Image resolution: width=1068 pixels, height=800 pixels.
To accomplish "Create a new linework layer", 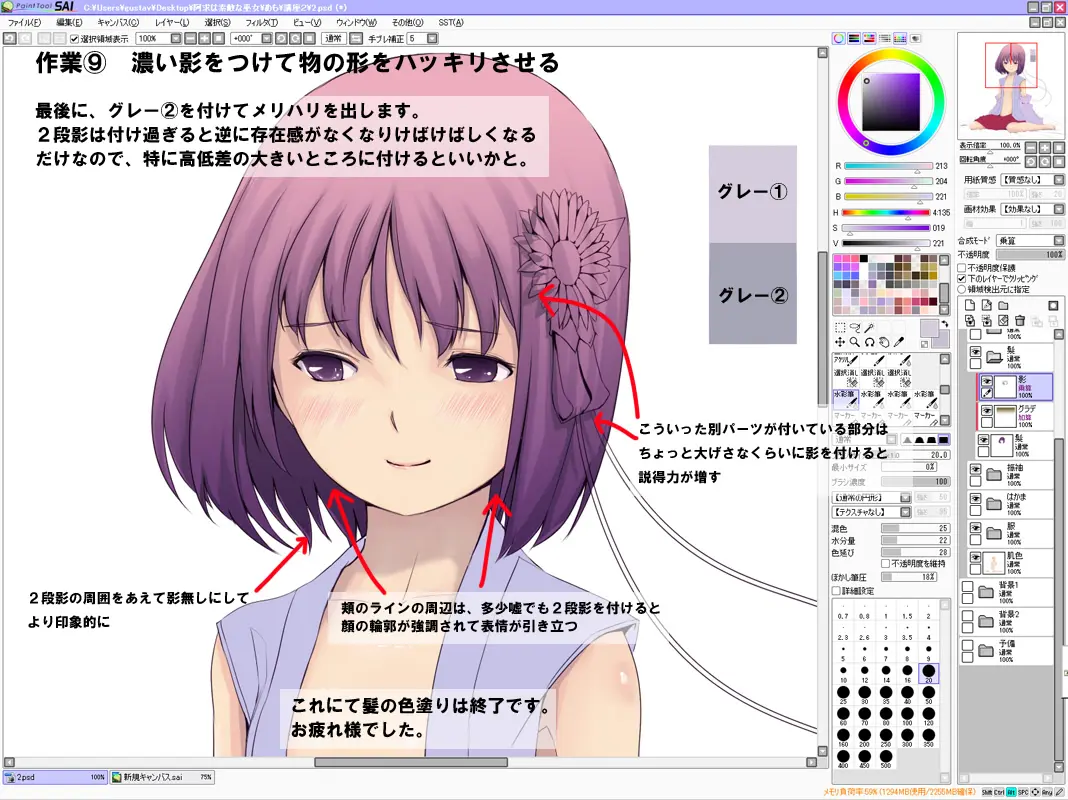I will (x=986, y=305).
